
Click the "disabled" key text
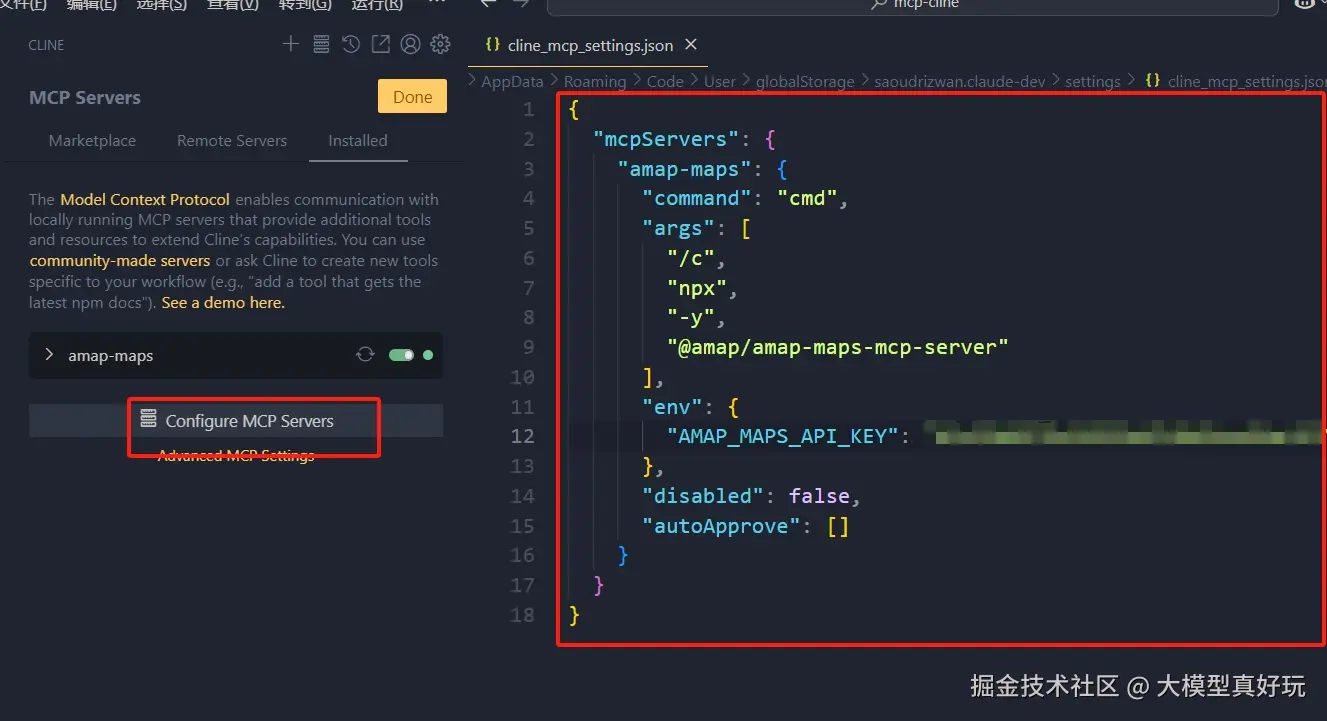click(x=703, y=496)
